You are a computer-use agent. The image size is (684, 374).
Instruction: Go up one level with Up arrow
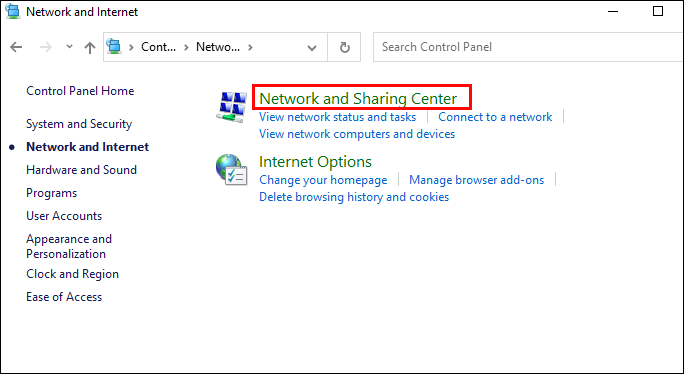(90, 47)
